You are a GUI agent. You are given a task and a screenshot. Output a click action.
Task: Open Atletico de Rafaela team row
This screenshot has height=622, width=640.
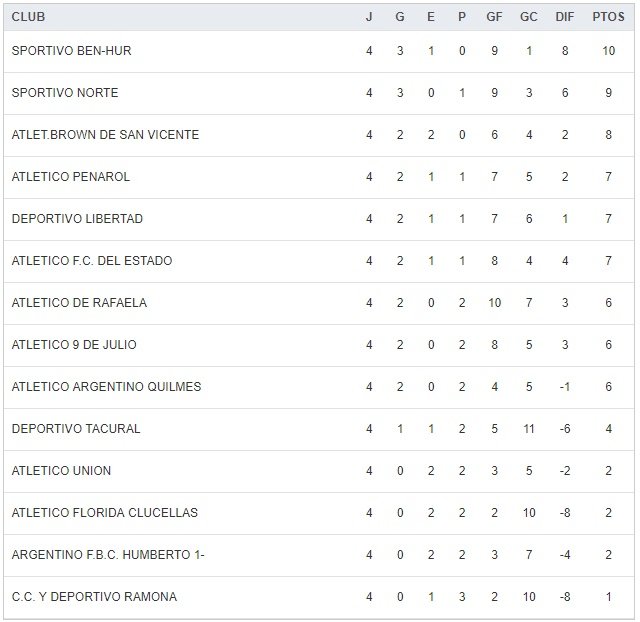click(x=79, y=303)
